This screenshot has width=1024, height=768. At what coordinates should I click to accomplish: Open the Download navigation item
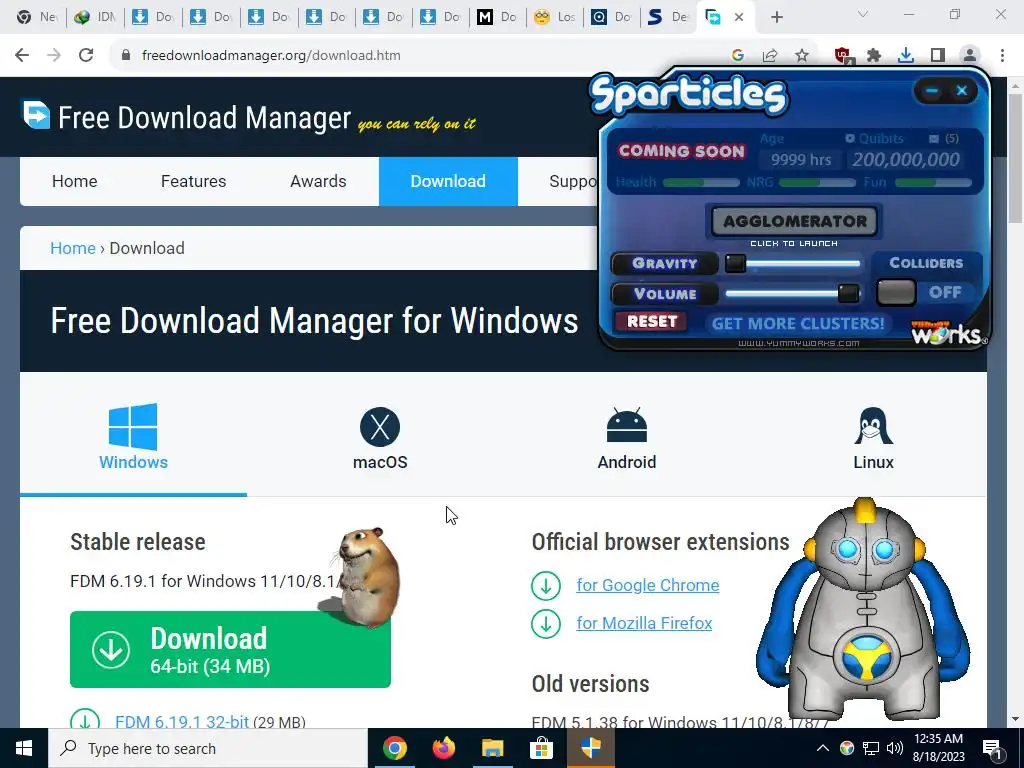[448, 182]
